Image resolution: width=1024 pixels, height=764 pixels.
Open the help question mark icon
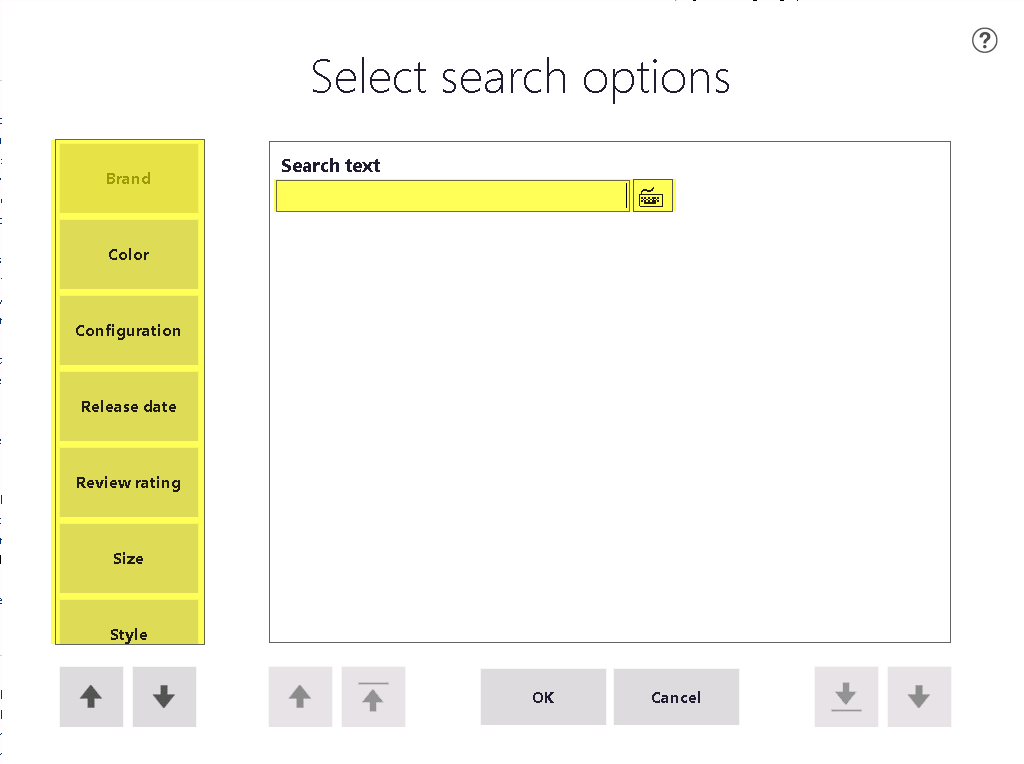pyautogui.click(x=984, y=40)
